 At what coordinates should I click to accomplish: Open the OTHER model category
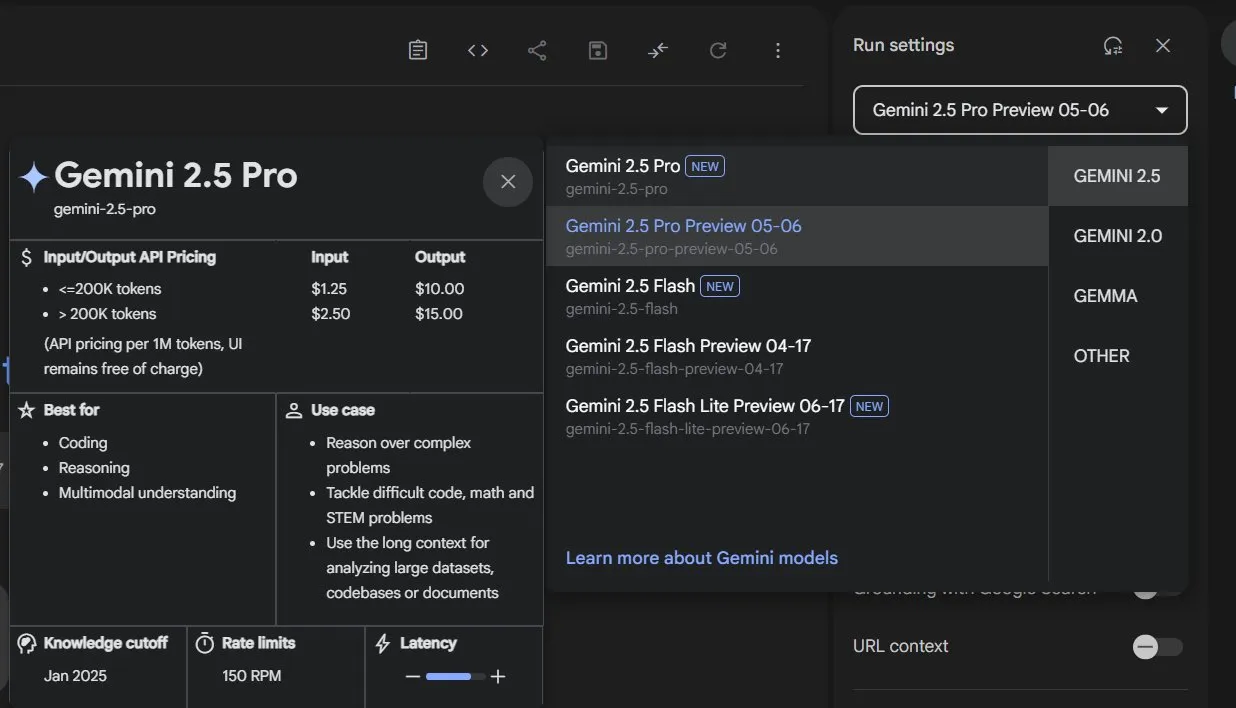[1118, 356]
